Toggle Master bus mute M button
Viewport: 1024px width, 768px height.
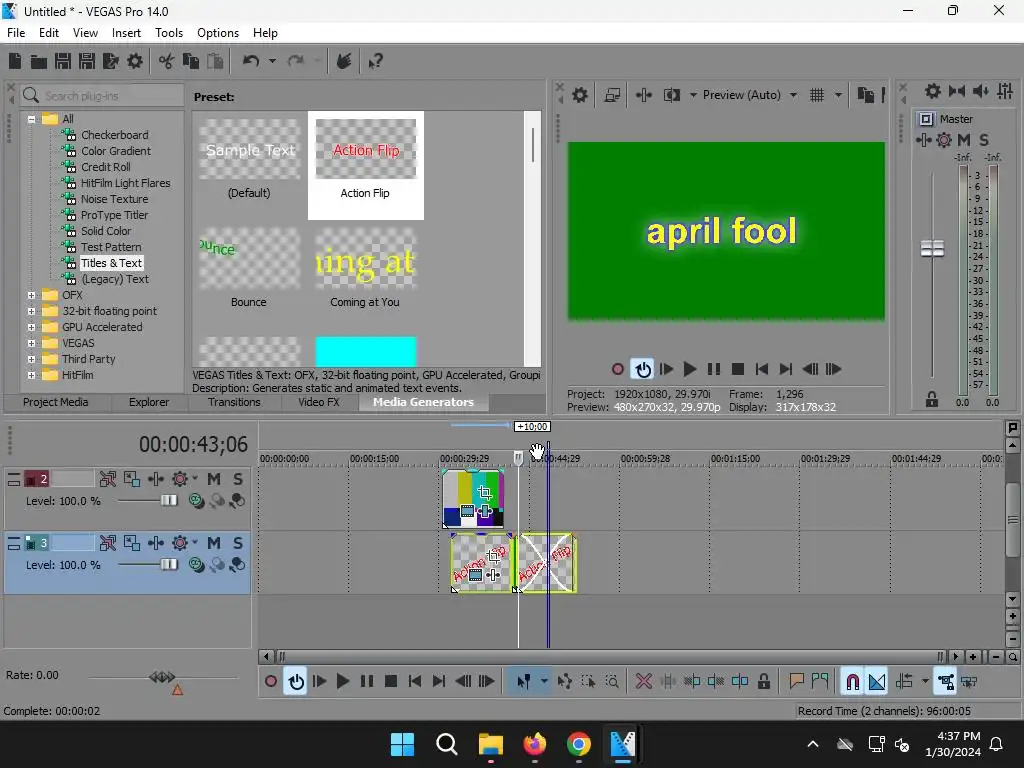click(964, 140)
